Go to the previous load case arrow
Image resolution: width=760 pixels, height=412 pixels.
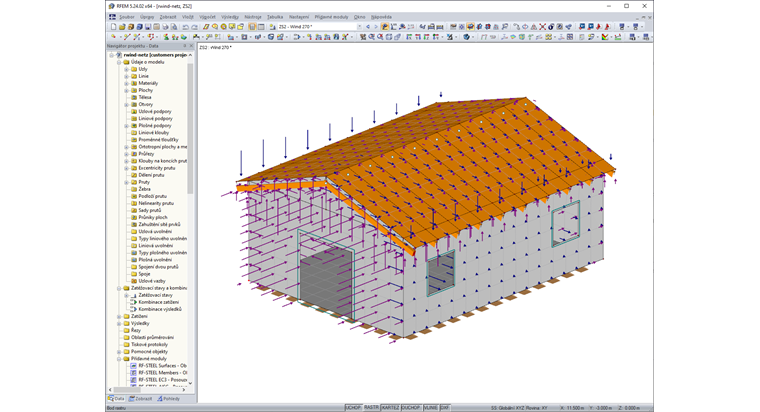coord(368,27)
